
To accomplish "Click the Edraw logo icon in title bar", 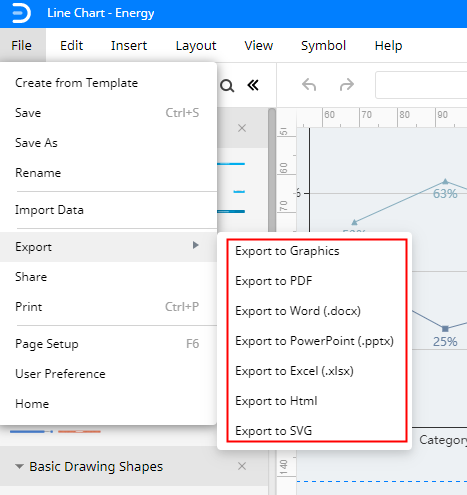I will (21, 13).
